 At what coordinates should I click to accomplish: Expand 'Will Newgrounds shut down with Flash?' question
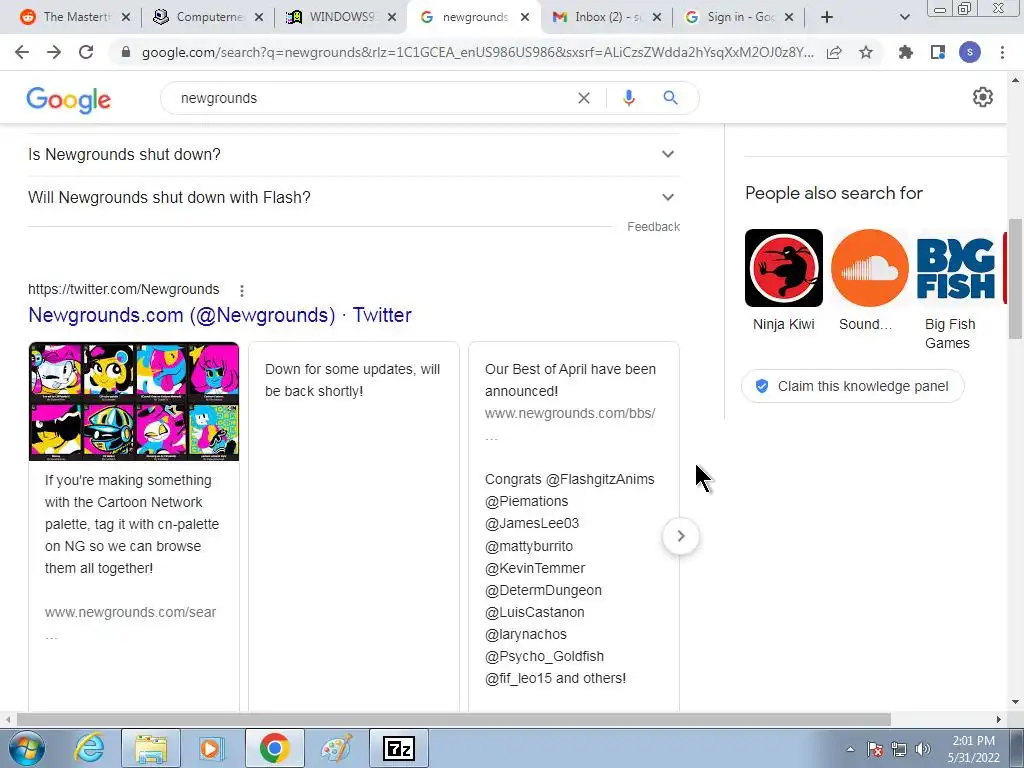354,197
